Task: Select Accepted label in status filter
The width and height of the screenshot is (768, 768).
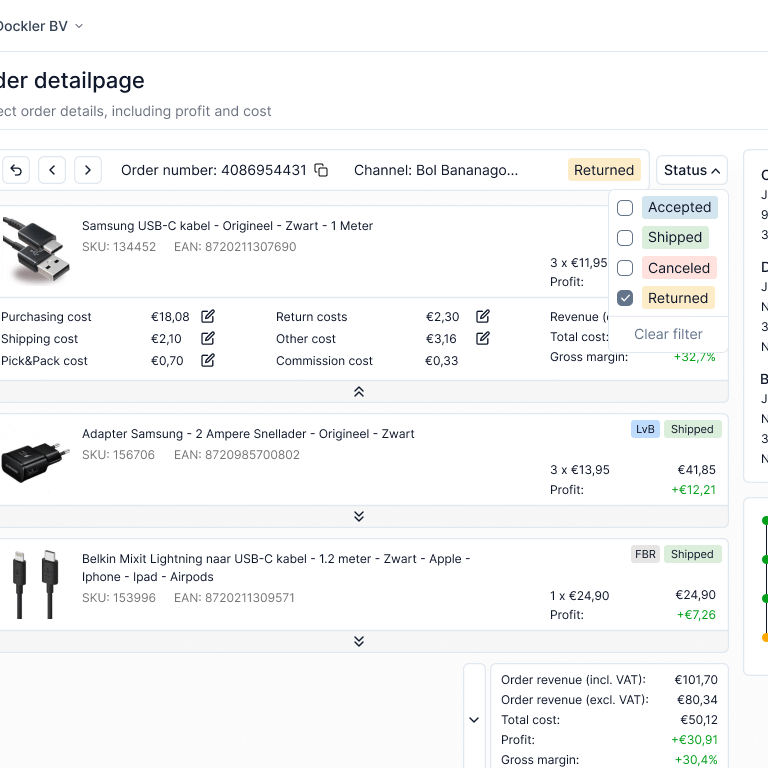Action: (x=680, y=207)
